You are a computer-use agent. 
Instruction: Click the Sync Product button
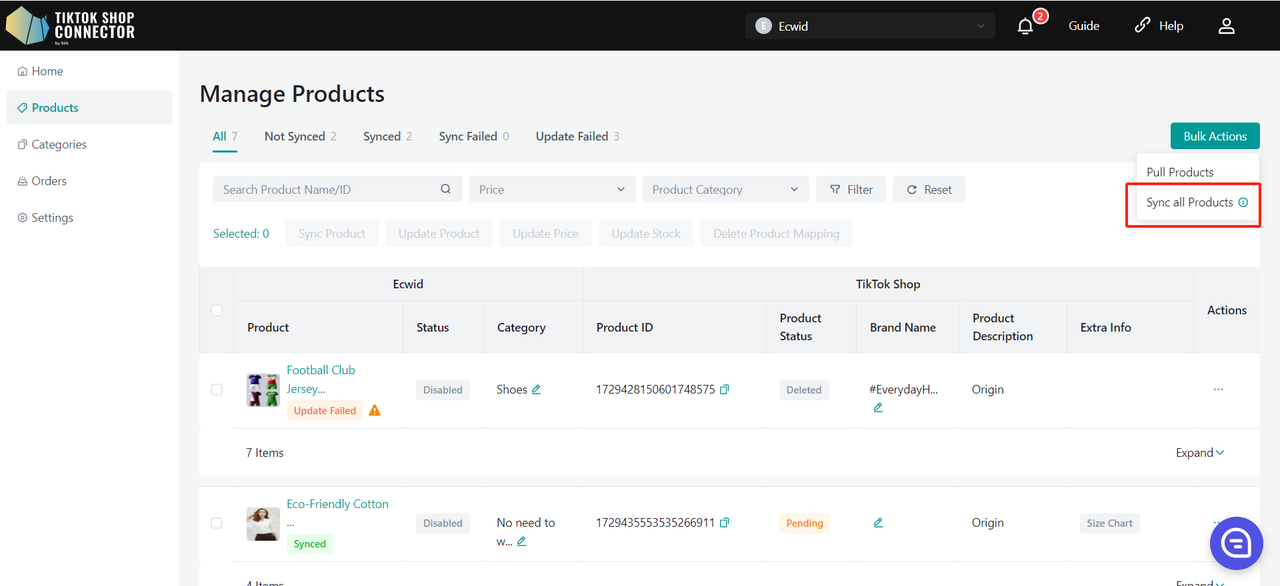(x=332, y=233)
